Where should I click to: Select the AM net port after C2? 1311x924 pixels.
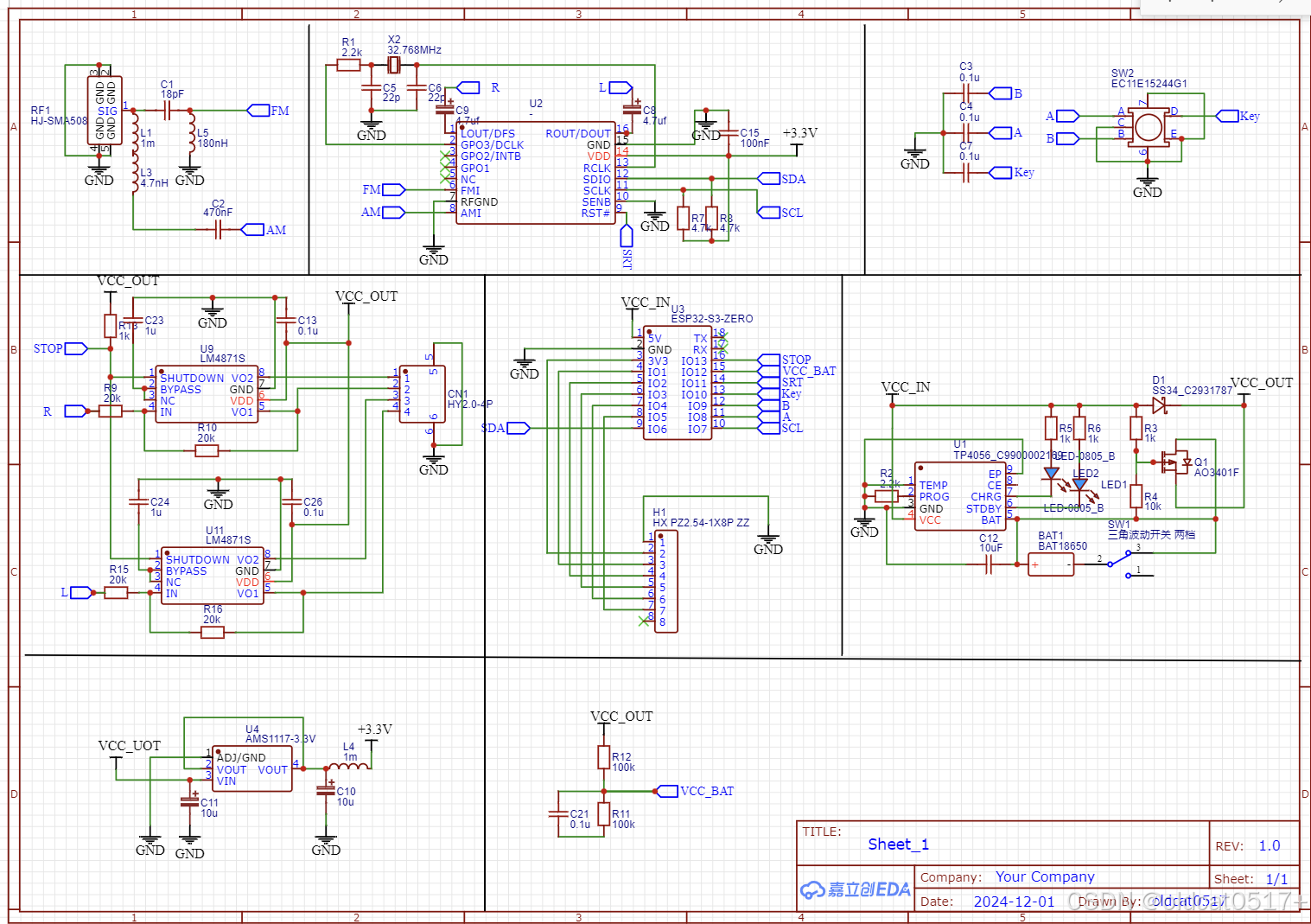click(x=252, y=229)
